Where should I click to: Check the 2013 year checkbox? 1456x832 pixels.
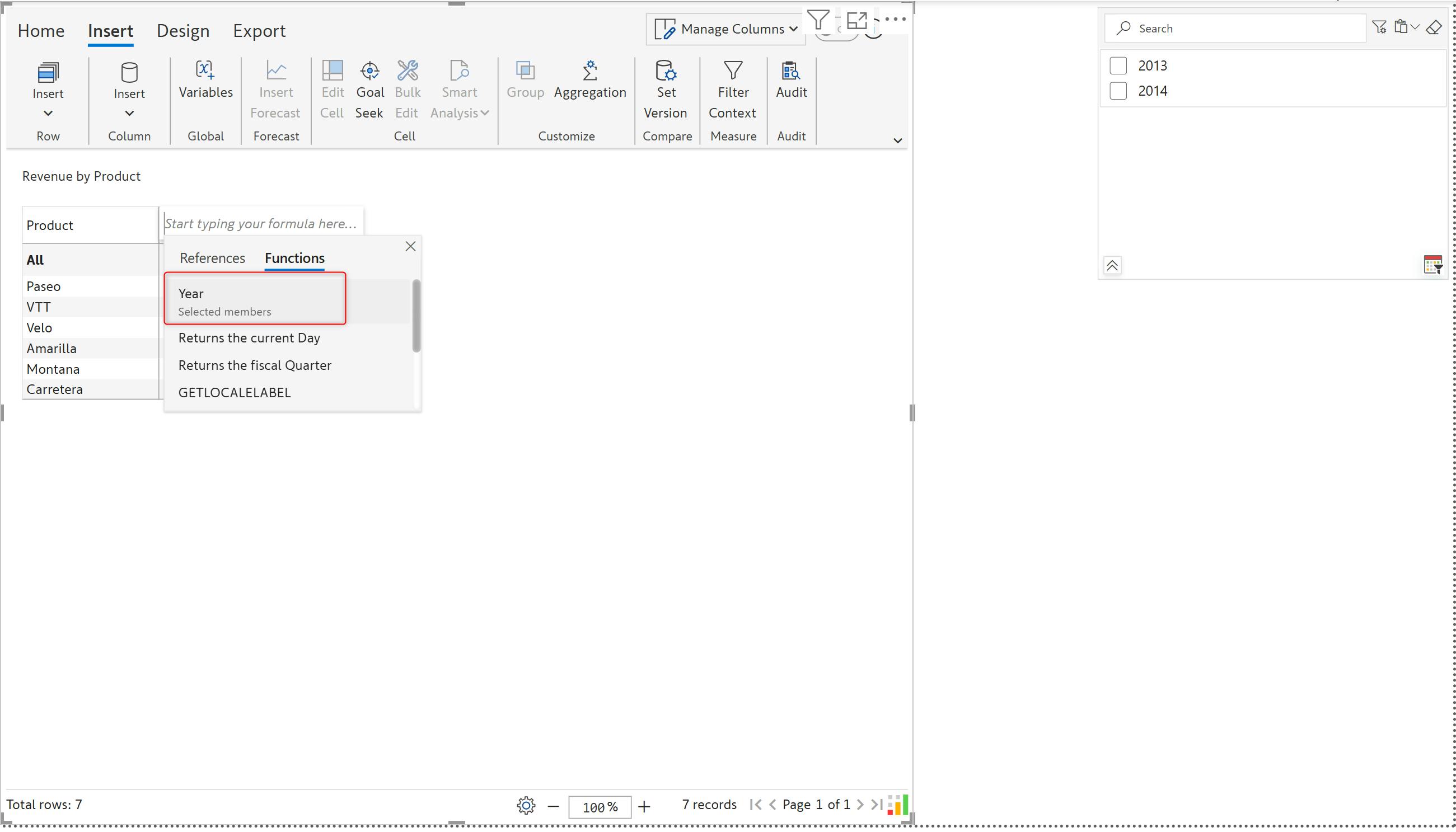1117,65
